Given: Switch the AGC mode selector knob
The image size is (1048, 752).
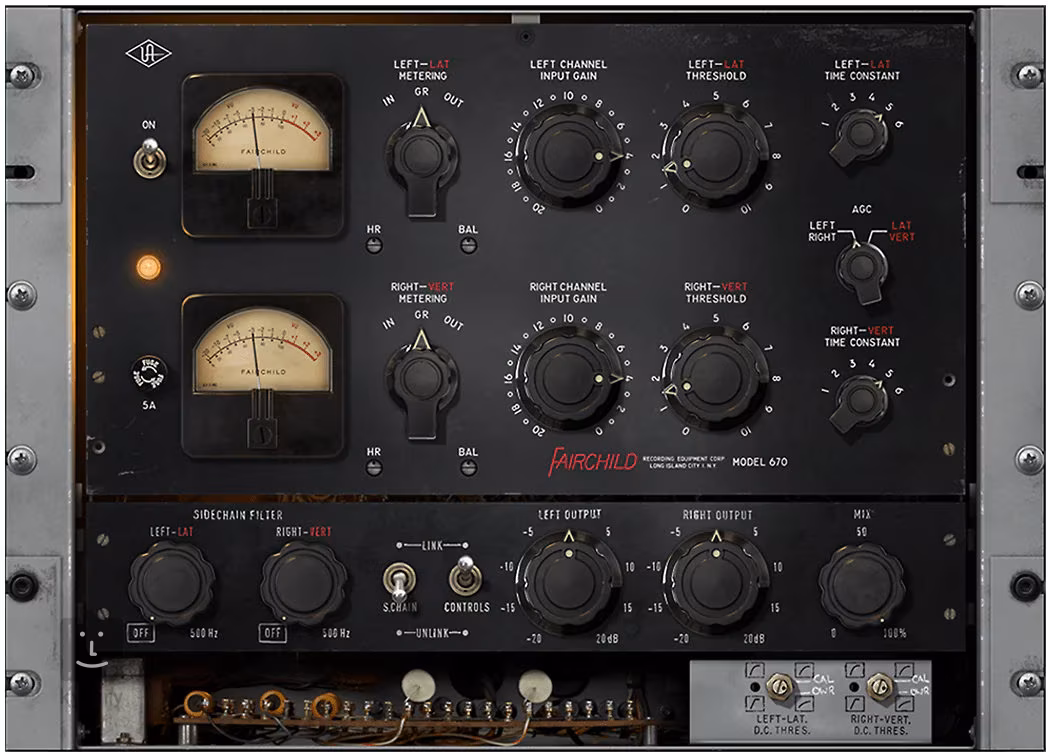Looking at the screenshot, I should tap(860, 266).
